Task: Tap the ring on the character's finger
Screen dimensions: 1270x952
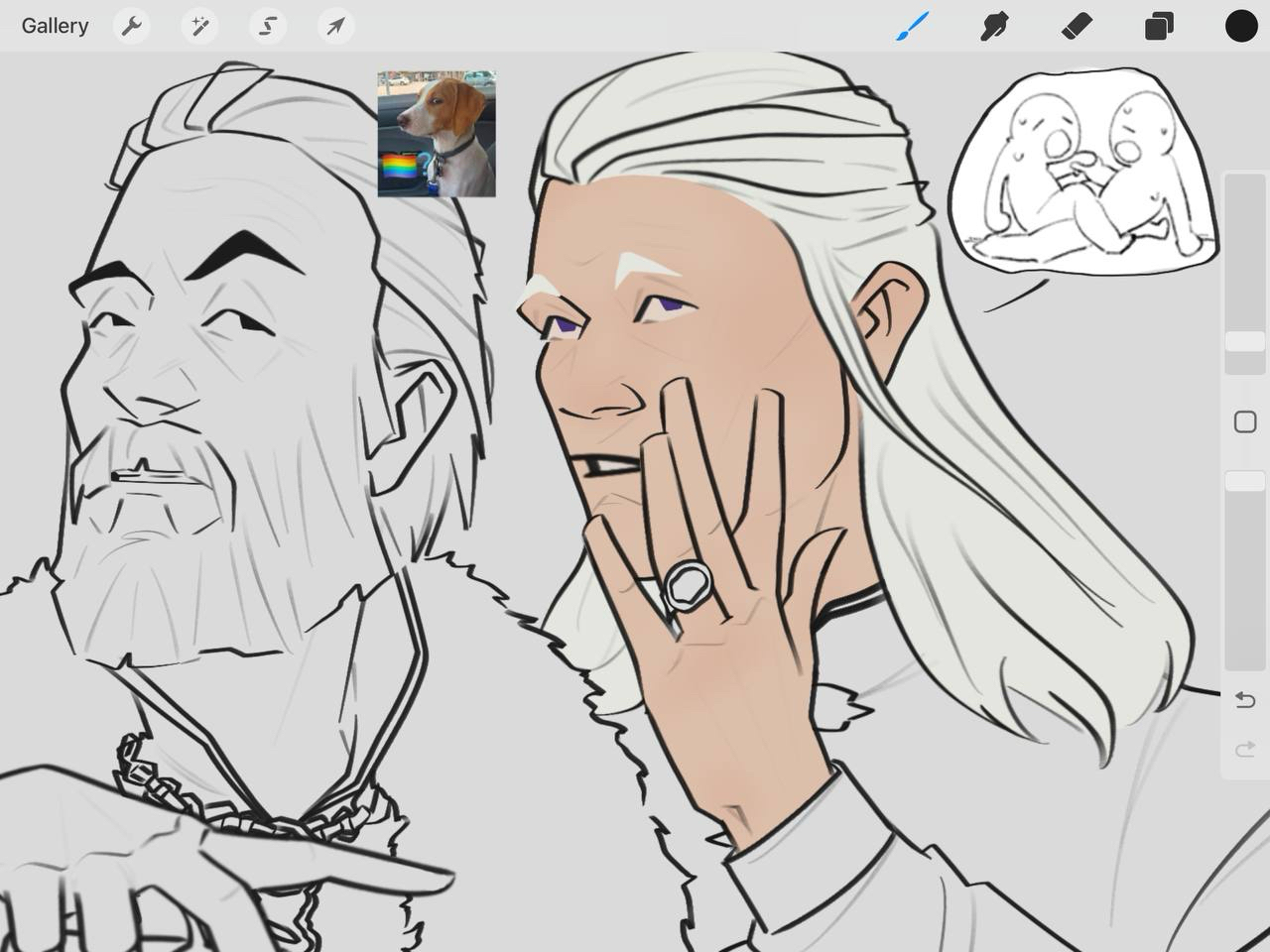Action: 687,585
